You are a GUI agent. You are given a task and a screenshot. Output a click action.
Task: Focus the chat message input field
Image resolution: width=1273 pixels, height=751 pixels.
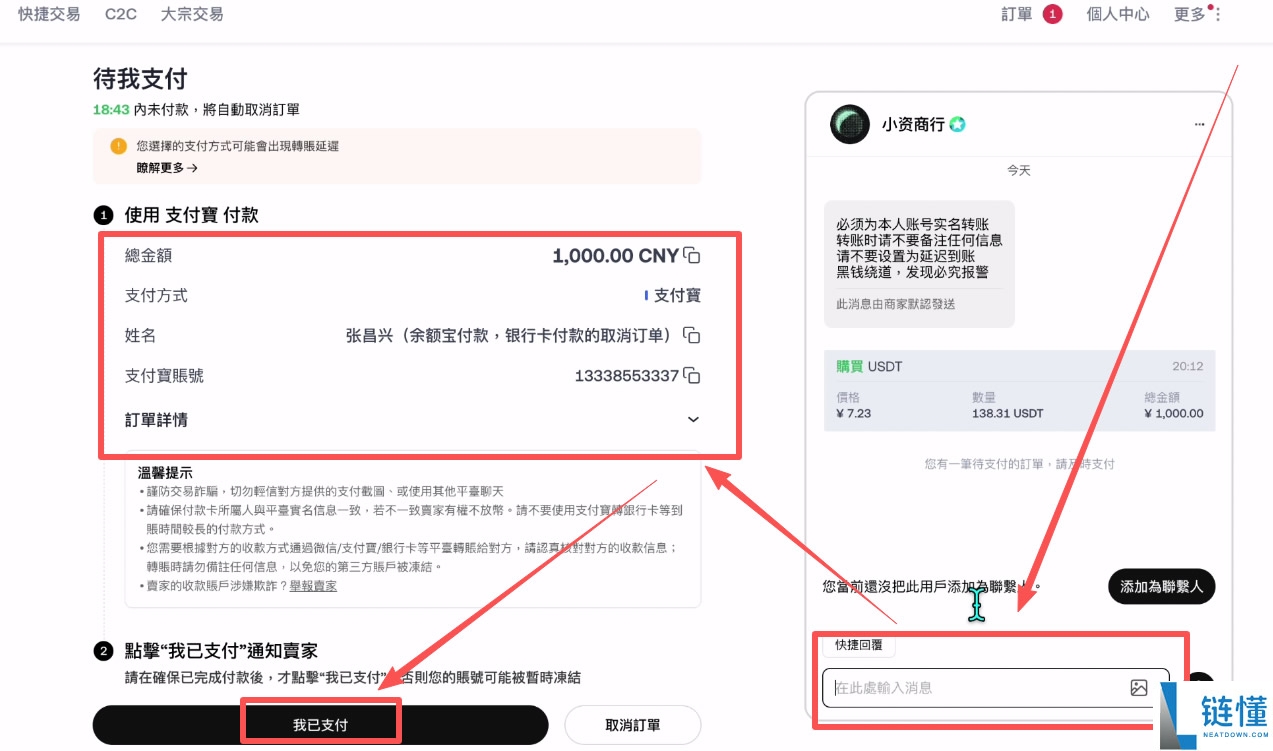pyautogui.click(x=995, y=688)
